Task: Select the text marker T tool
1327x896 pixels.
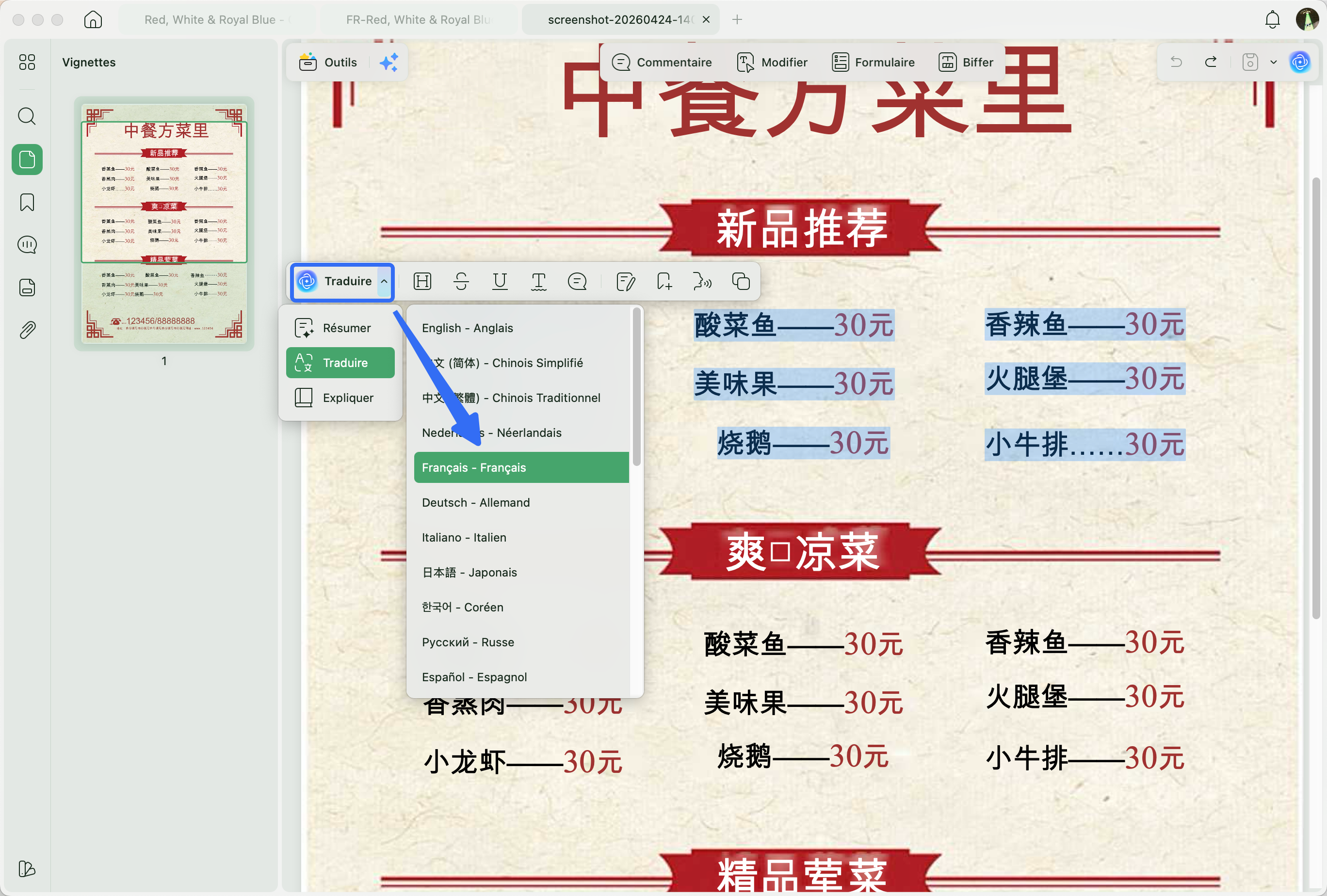Action: coord(538,281)
